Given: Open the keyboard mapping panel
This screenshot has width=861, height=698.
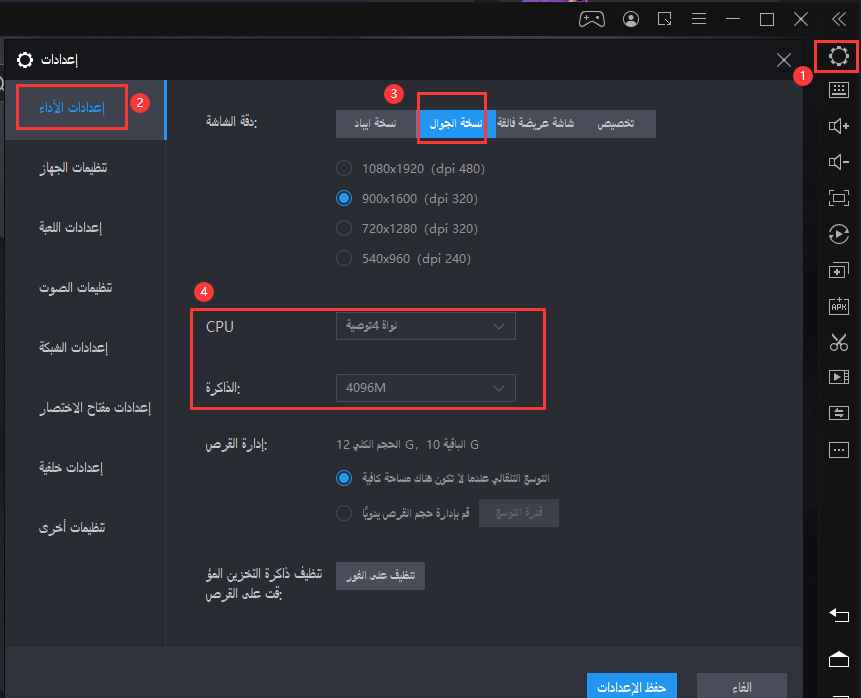Looking at the screenshot, I should pyautogui.click(x=838, y=92).
